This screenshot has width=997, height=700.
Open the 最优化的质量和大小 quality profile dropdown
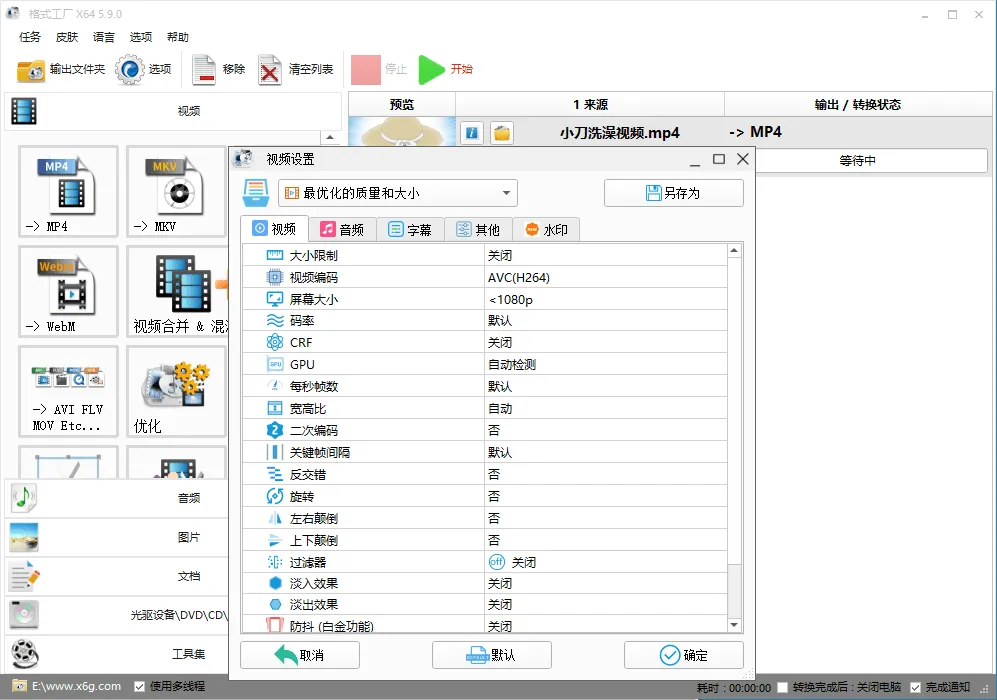398,192
